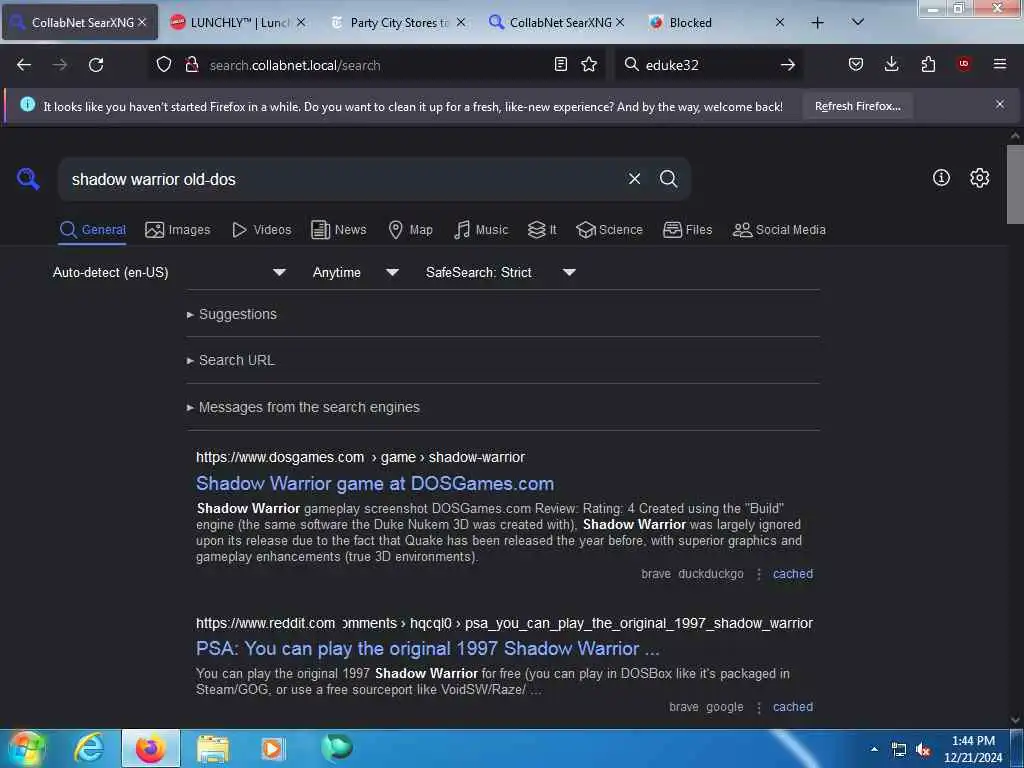Submit the eduke32 search with the arrow

click(x=788, y=65)
